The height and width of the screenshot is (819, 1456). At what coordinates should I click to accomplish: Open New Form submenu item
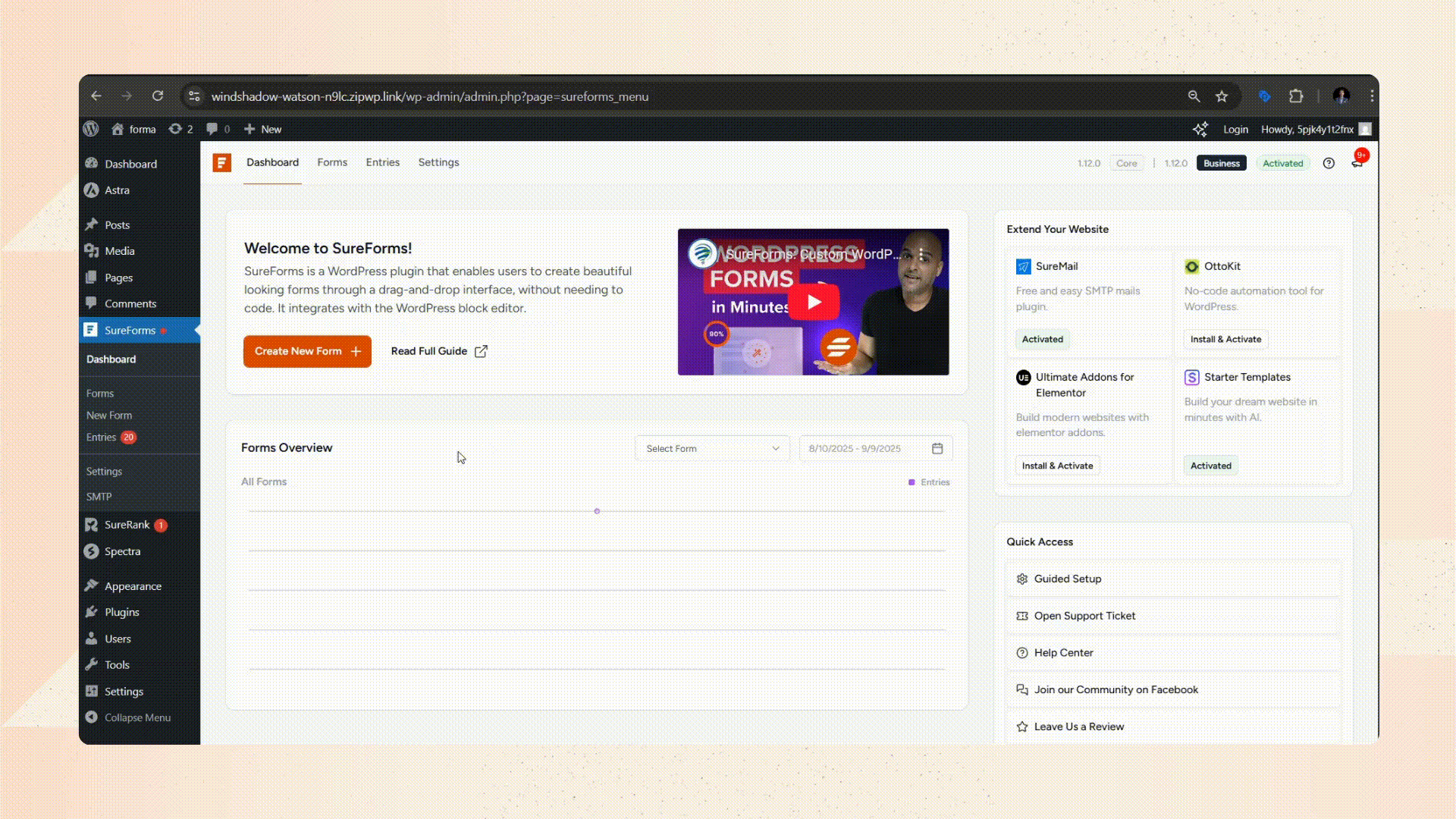(x=109, y=416)
